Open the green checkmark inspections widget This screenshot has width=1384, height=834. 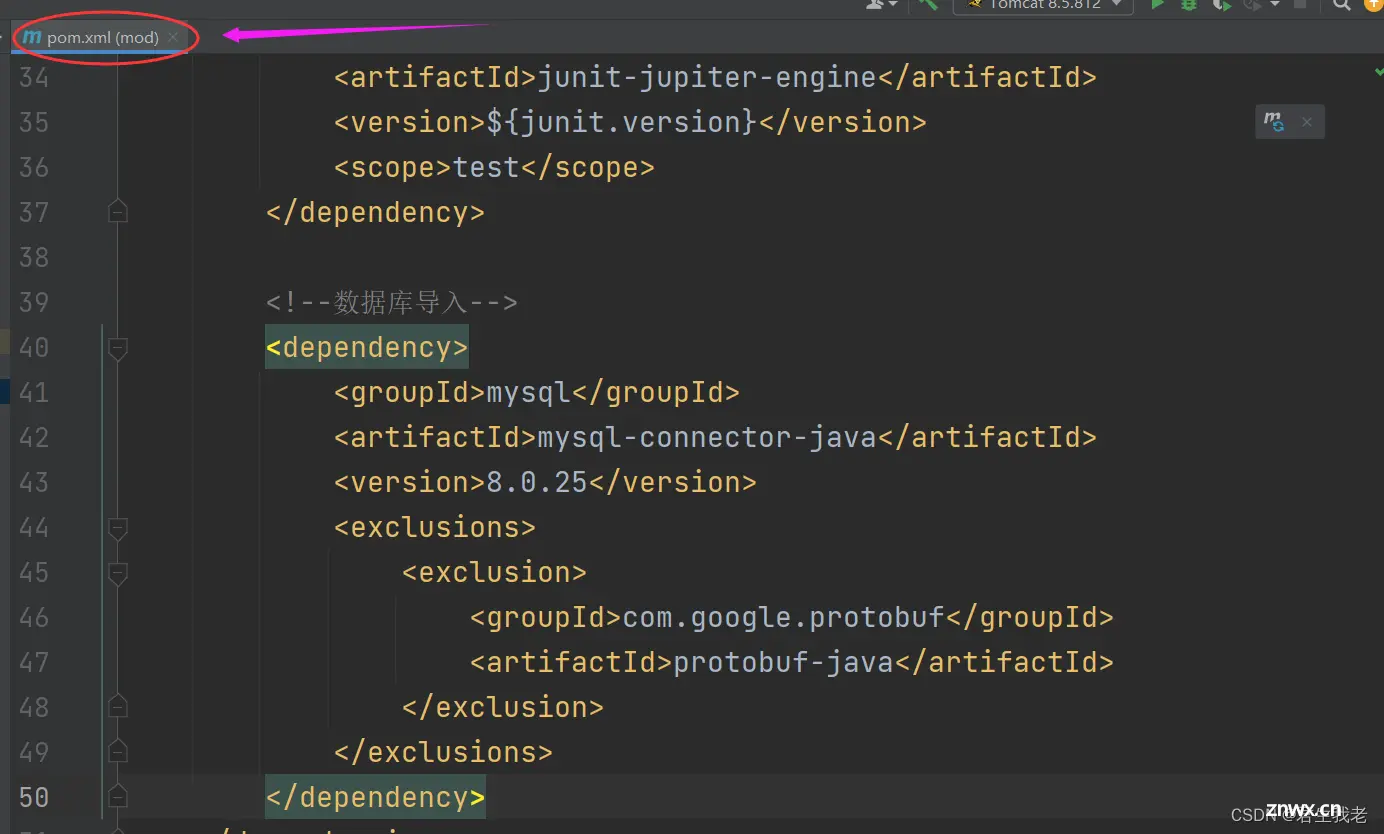[1378, 72]
